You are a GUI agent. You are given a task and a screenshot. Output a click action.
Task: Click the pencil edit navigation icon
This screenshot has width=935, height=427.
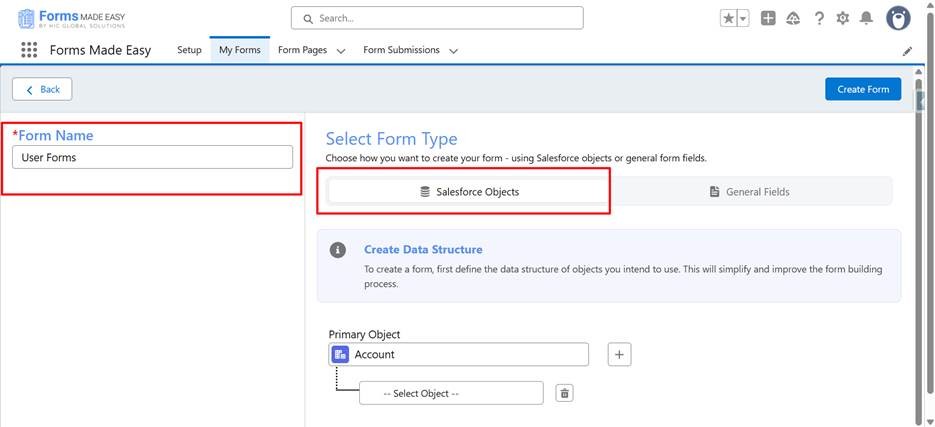click(907, 50)
